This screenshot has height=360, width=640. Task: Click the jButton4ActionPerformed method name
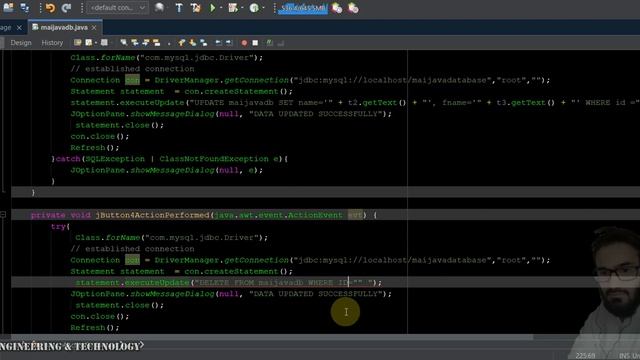click(152, 215)
